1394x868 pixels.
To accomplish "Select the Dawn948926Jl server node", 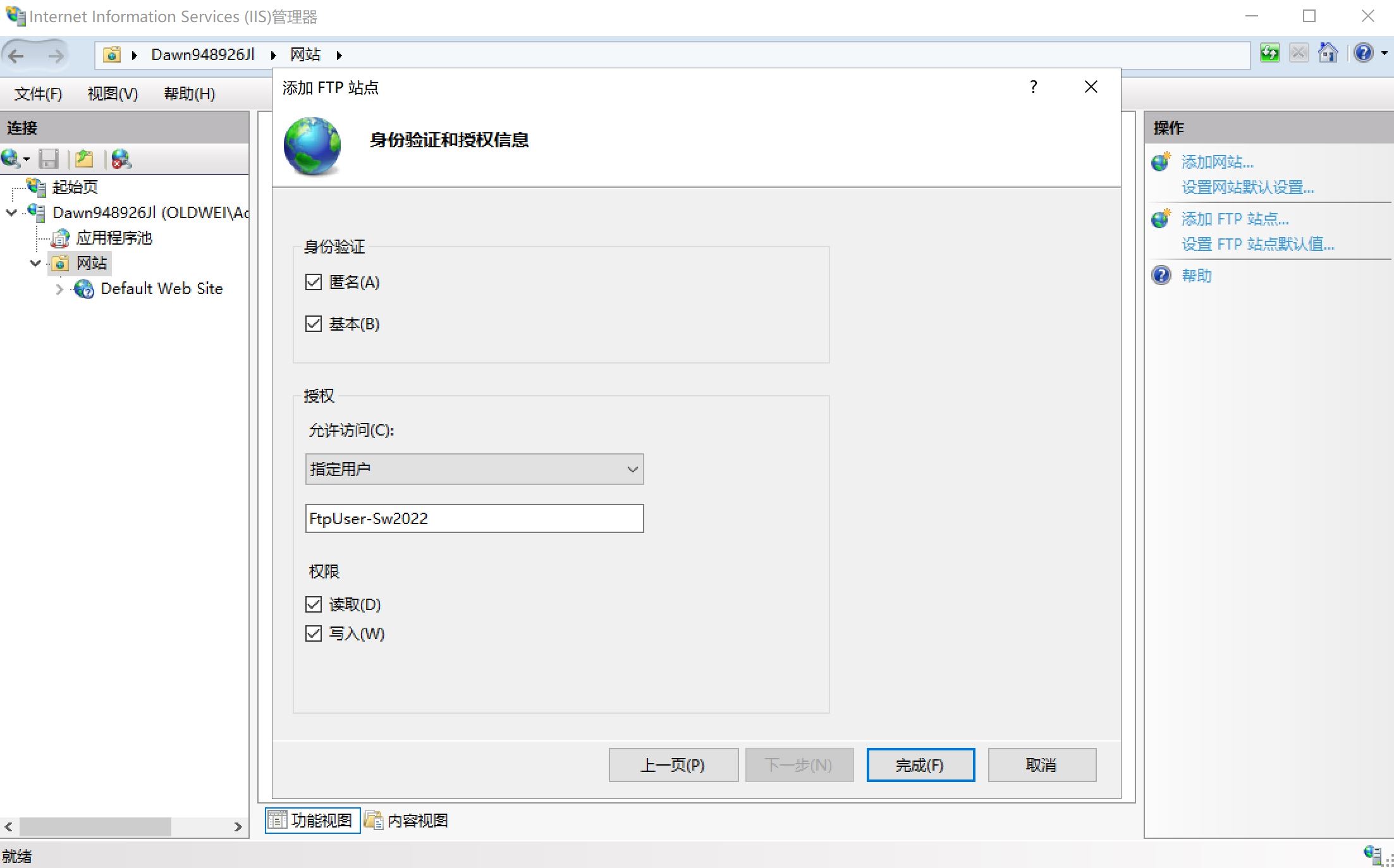I will tap(150, 212).
